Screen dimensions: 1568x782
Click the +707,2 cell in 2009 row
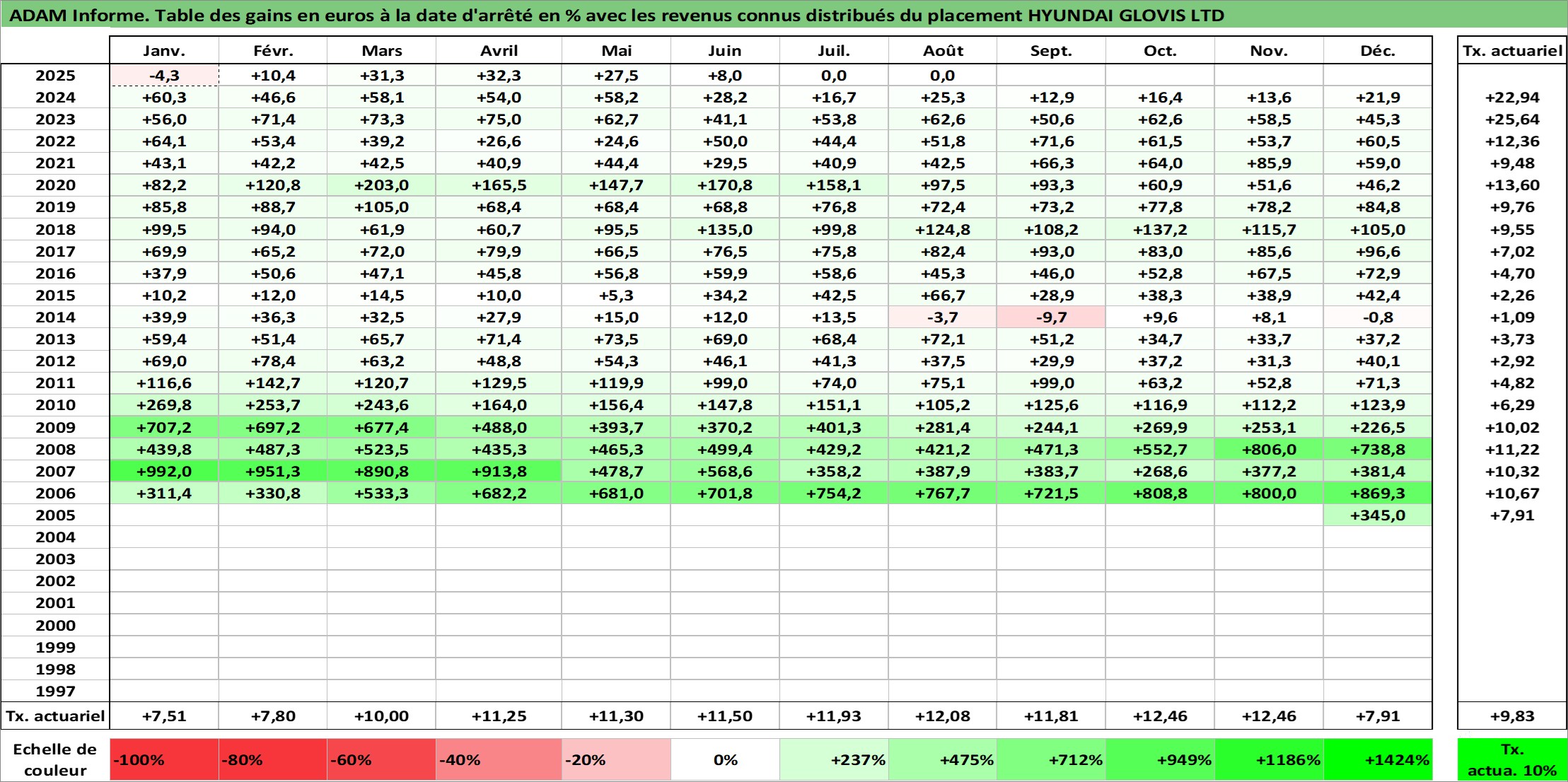(164, 428)
